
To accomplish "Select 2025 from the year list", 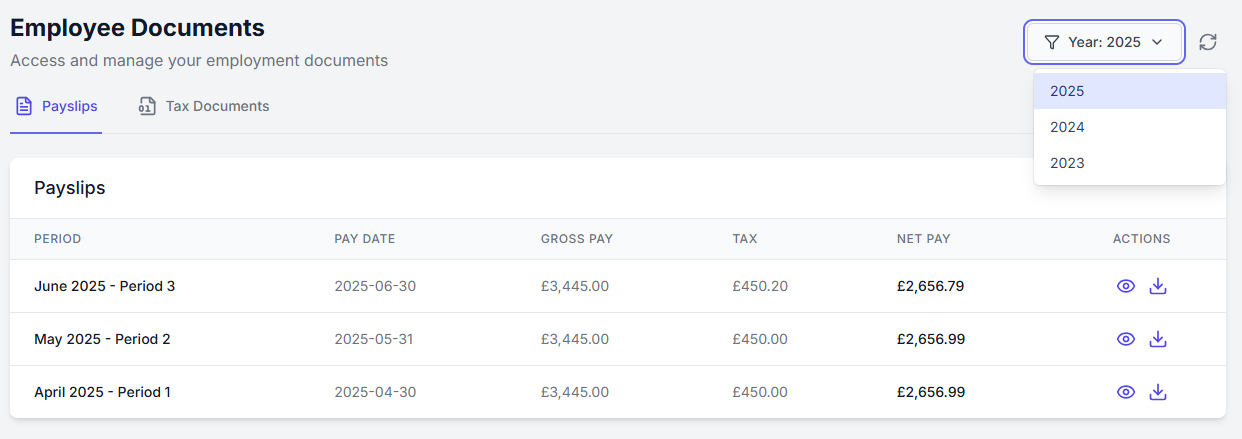I will (x=1067, y=91).
